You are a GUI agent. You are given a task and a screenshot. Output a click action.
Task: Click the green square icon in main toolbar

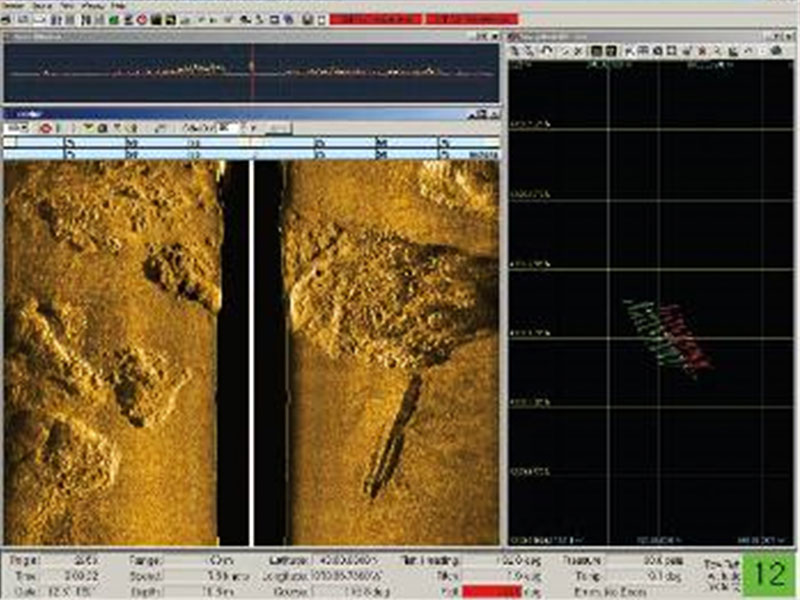pyautogui.click(x=114, y=19)
